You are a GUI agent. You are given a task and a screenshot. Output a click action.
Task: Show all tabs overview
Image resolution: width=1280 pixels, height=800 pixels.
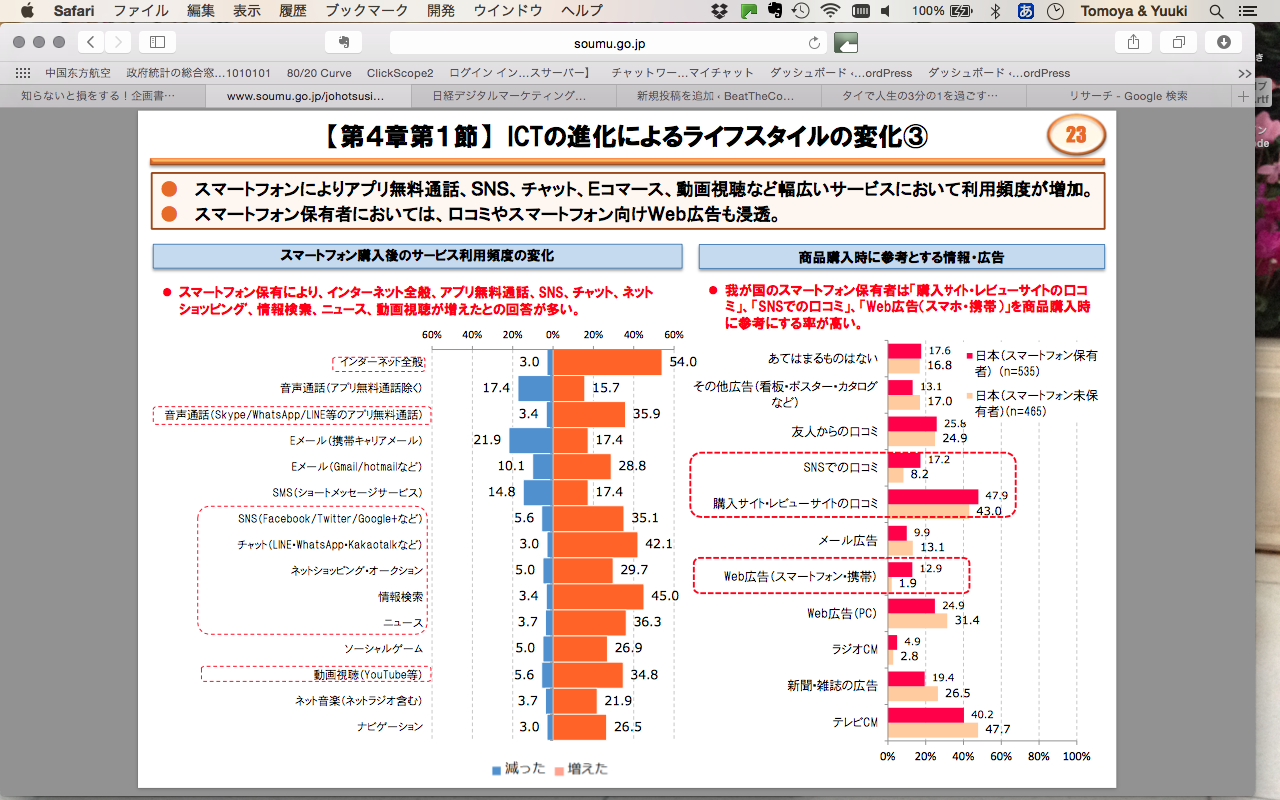(1178, 42)
